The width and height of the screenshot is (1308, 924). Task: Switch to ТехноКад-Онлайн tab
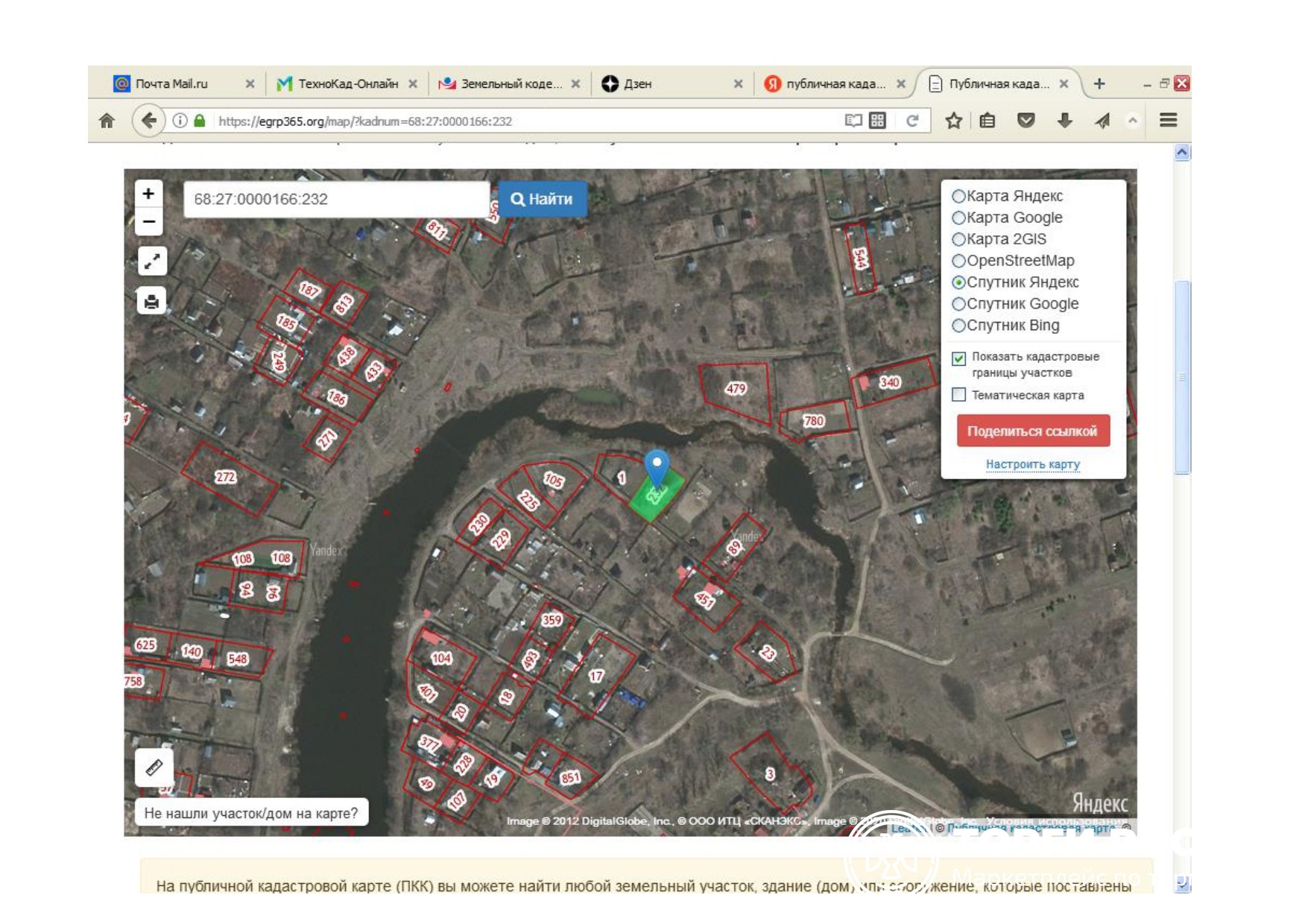[x=347, y=84]
